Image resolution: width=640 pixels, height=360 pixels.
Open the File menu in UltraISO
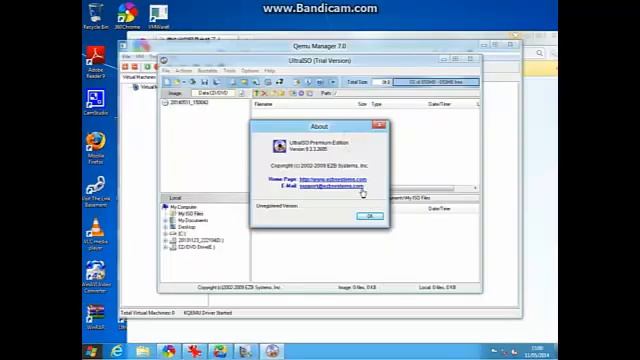coord(166,71)
